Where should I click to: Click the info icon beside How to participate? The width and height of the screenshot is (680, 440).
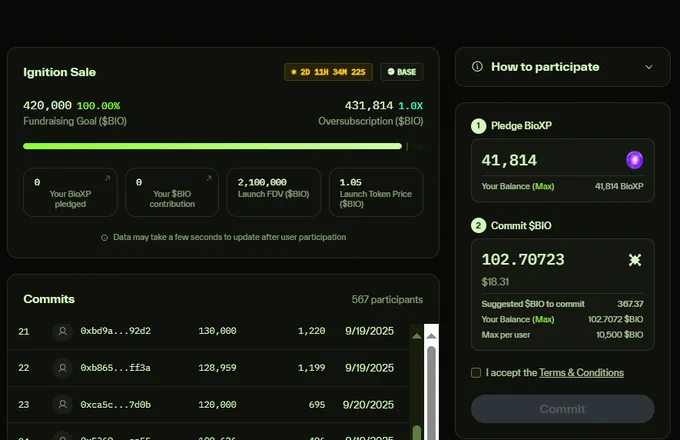pos(477,67)
